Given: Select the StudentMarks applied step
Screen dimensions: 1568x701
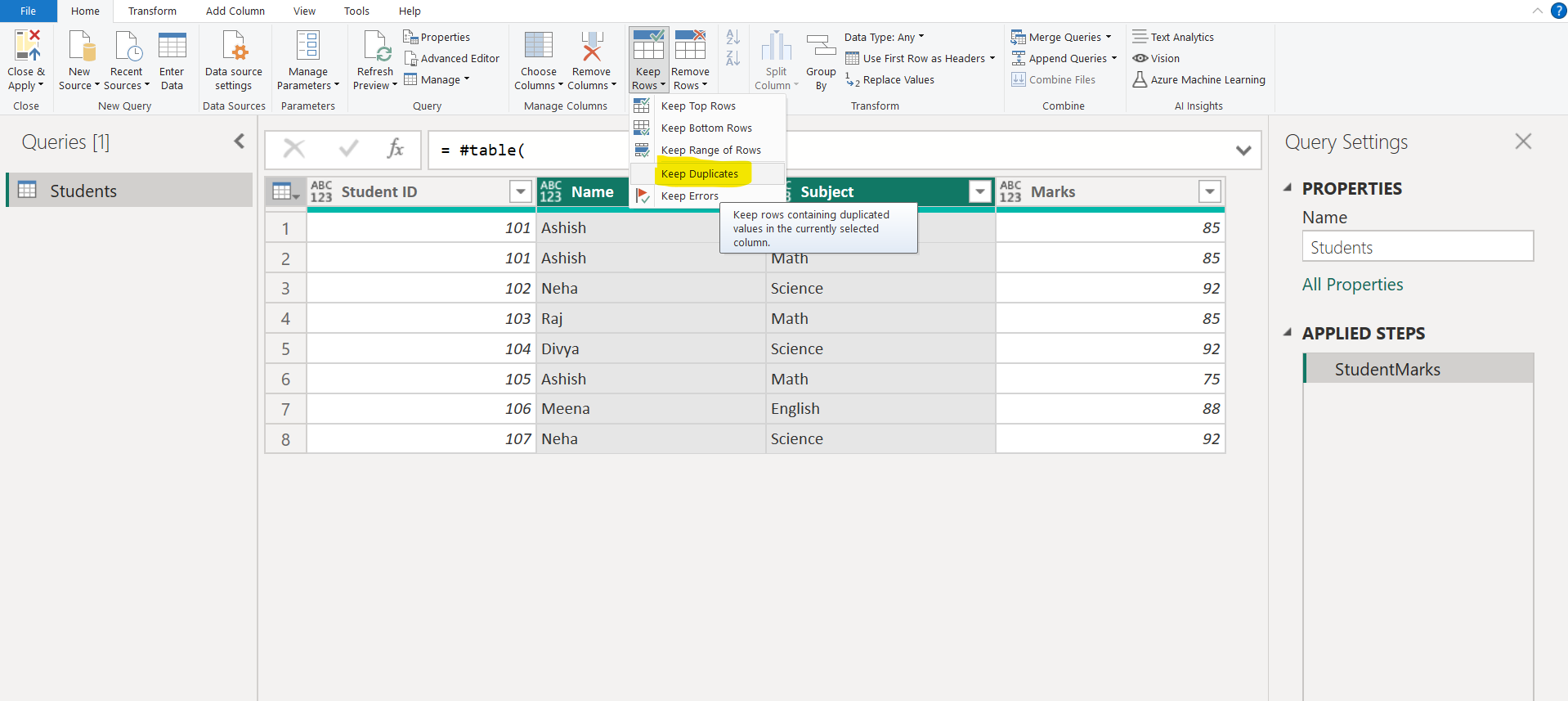Looking at the screenshot, I should 1387,370.
